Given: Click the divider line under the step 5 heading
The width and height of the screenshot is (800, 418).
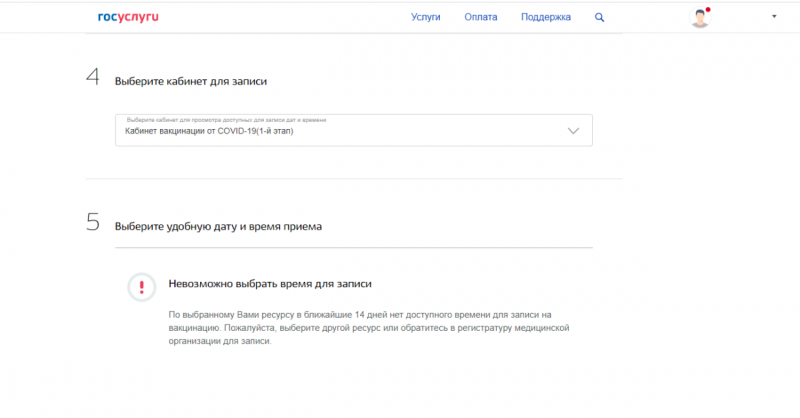Looking at the screenshot, I should pos(353,247).
